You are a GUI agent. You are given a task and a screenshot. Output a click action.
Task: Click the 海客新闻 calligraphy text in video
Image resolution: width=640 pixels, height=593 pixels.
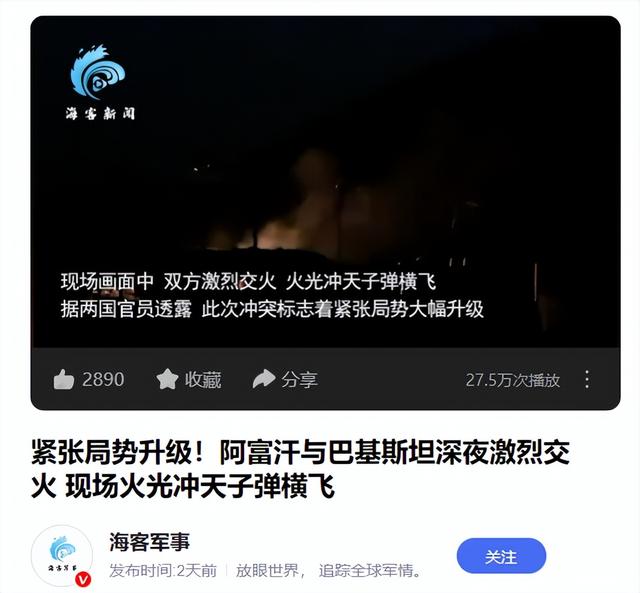coord(100,113)
